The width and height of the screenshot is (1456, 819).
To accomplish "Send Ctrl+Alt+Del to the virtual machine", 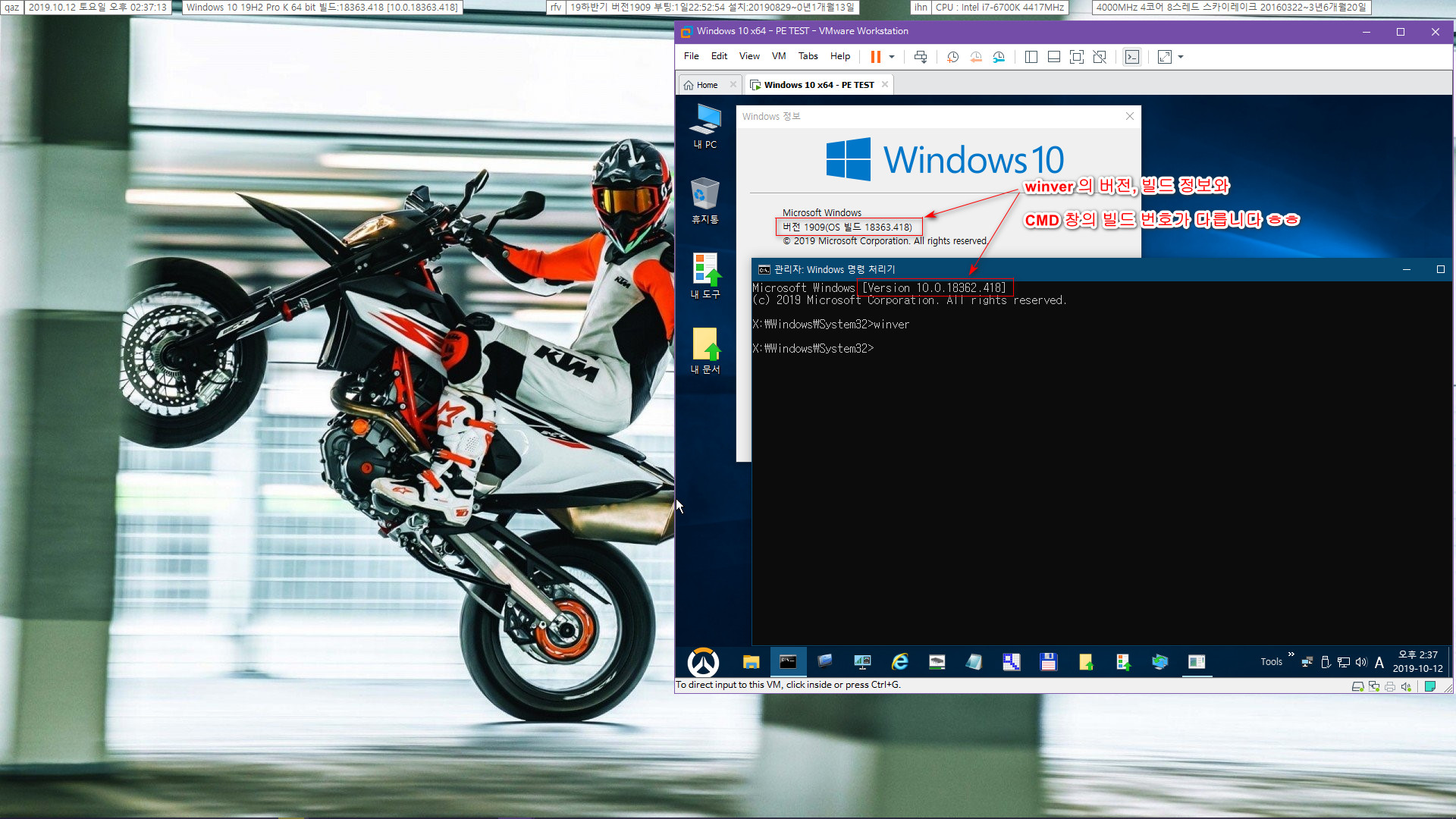I will [x=921, y=57].
